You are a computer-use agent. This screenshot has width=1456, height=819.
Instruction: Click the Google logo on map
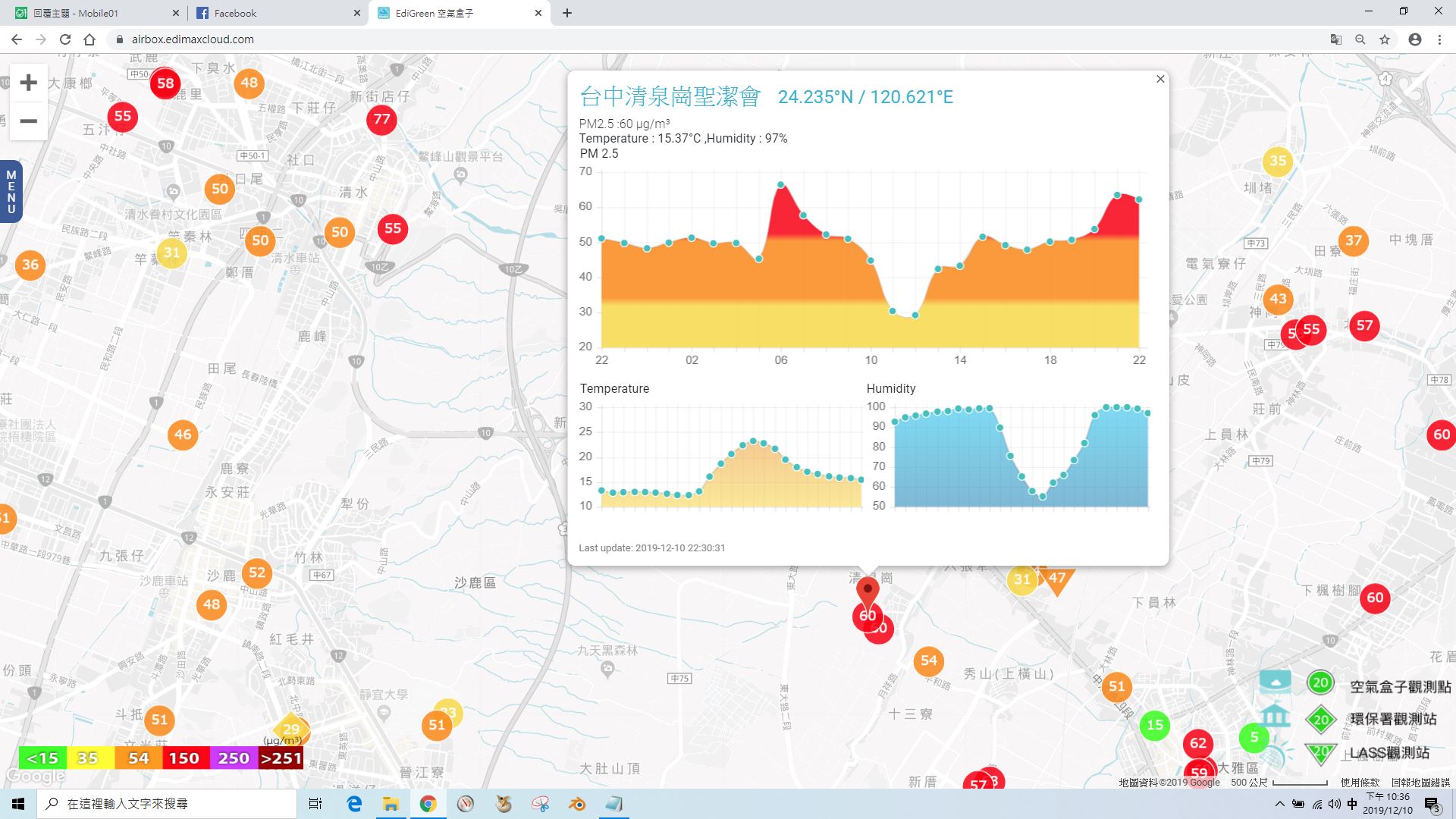point(36,777)
